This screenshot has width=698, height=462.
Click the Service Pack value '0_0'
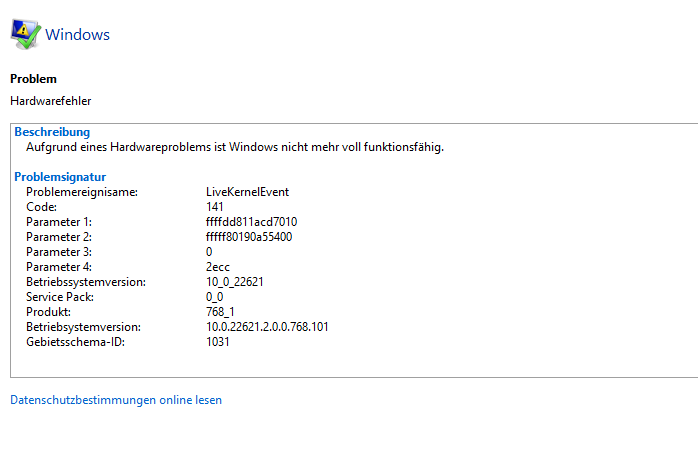tap(215, 297)
